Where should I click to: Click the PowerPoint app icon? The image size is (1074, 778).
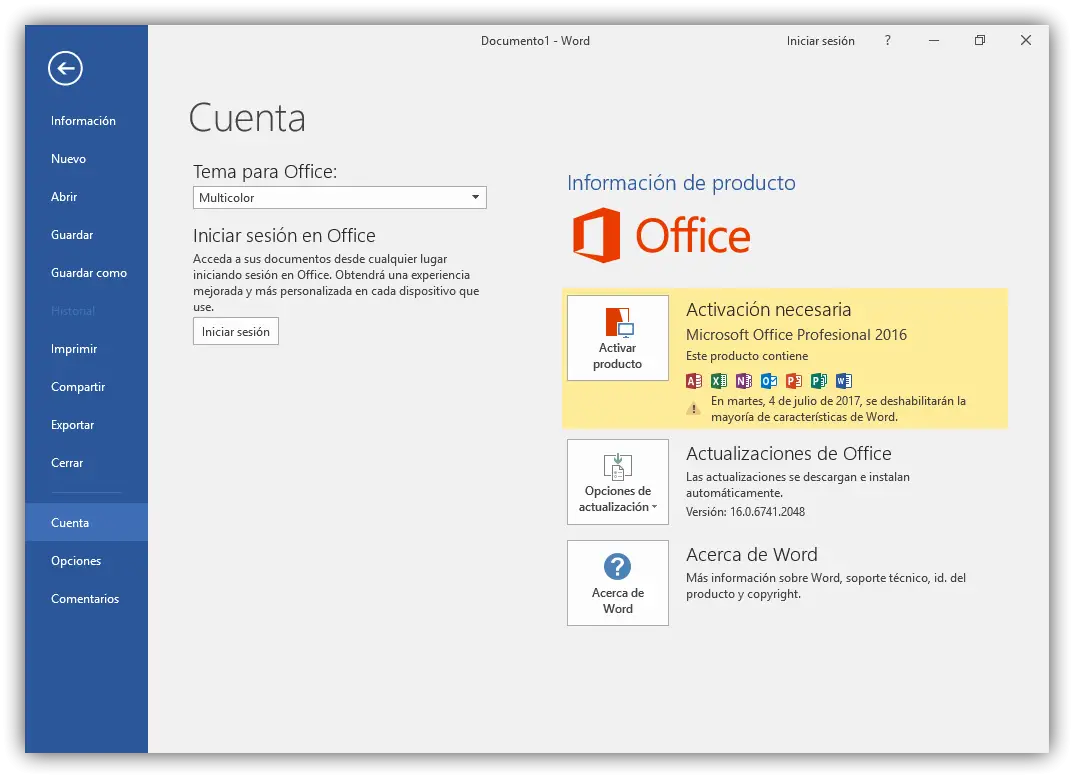[x=794, y=381]
